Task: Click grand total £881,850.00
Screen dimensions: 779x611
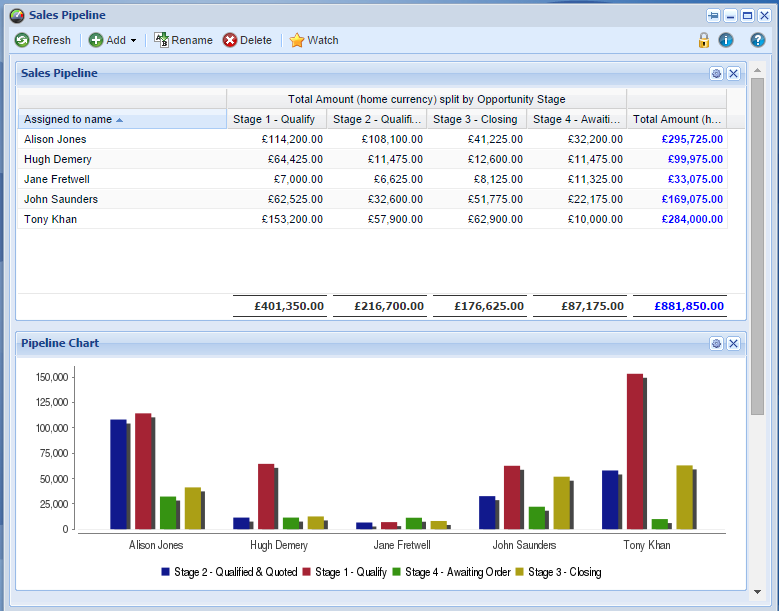Action: [689, 306]
